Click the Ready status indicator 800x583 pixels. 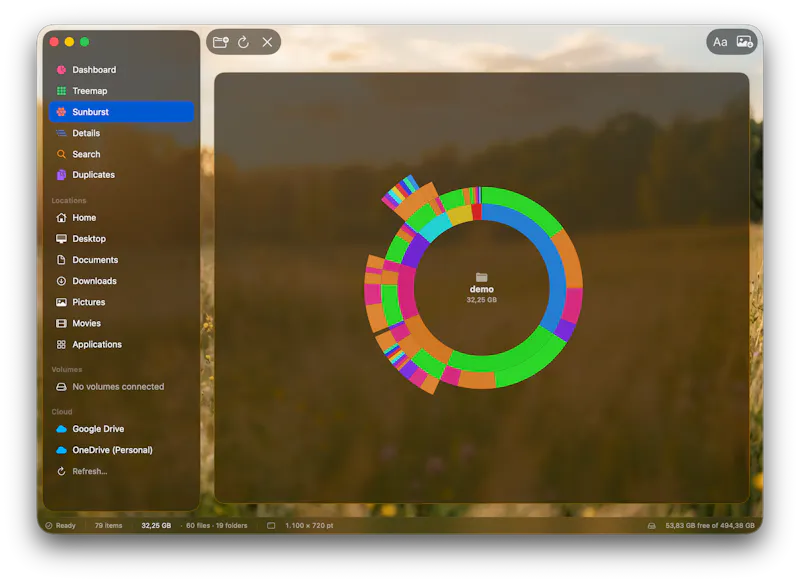(60, 525)
